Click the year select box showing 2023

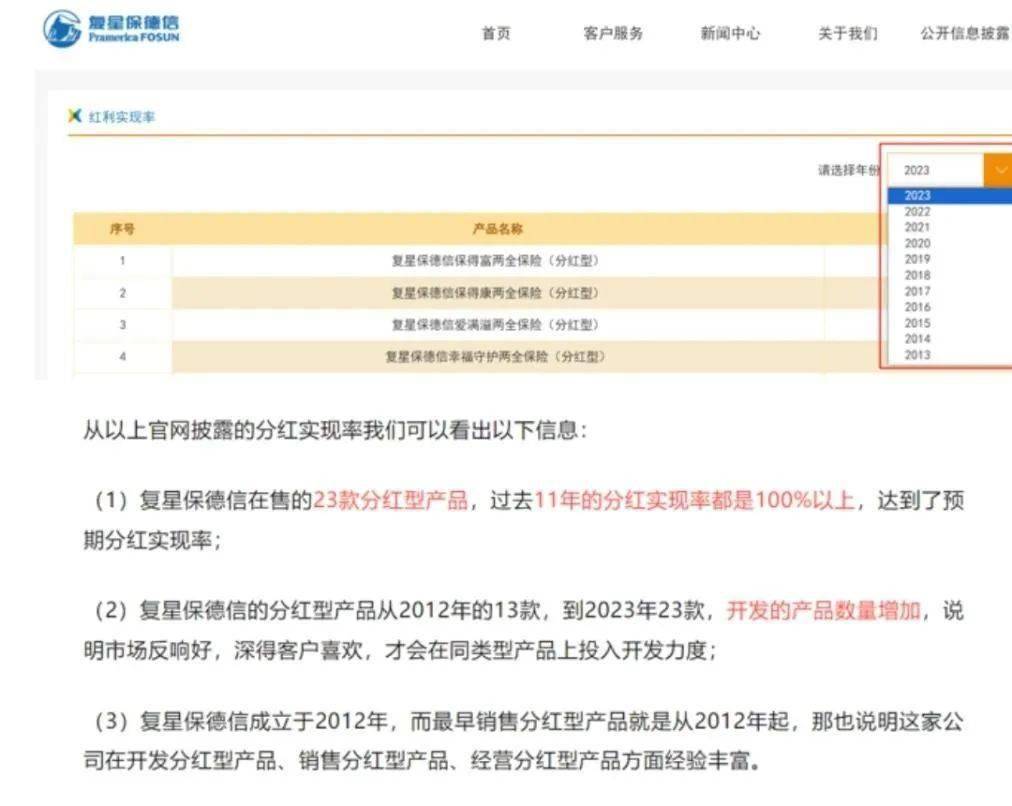click(935, 170)
